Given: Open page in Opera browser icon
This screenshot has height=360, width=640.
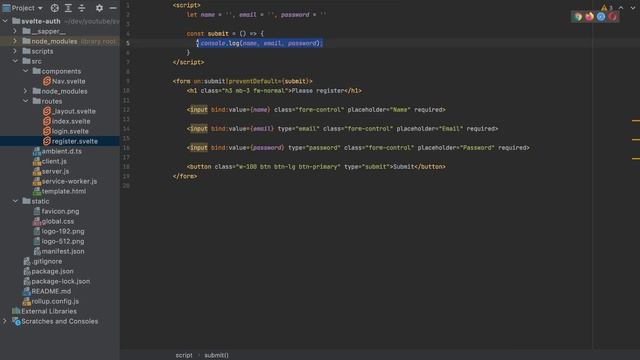Looking at the screenshot, I should coord(612,17).
